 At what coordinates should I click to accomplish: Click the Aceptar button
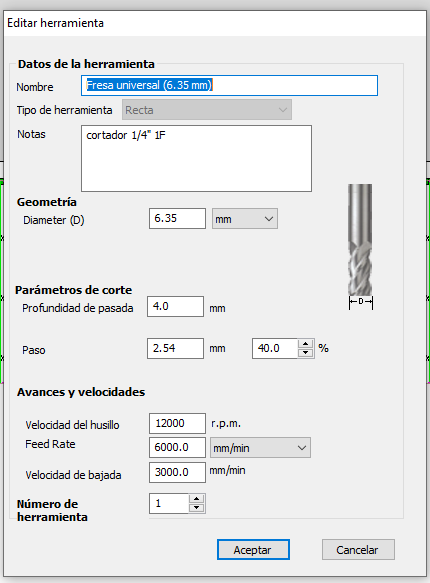[253, 550]
